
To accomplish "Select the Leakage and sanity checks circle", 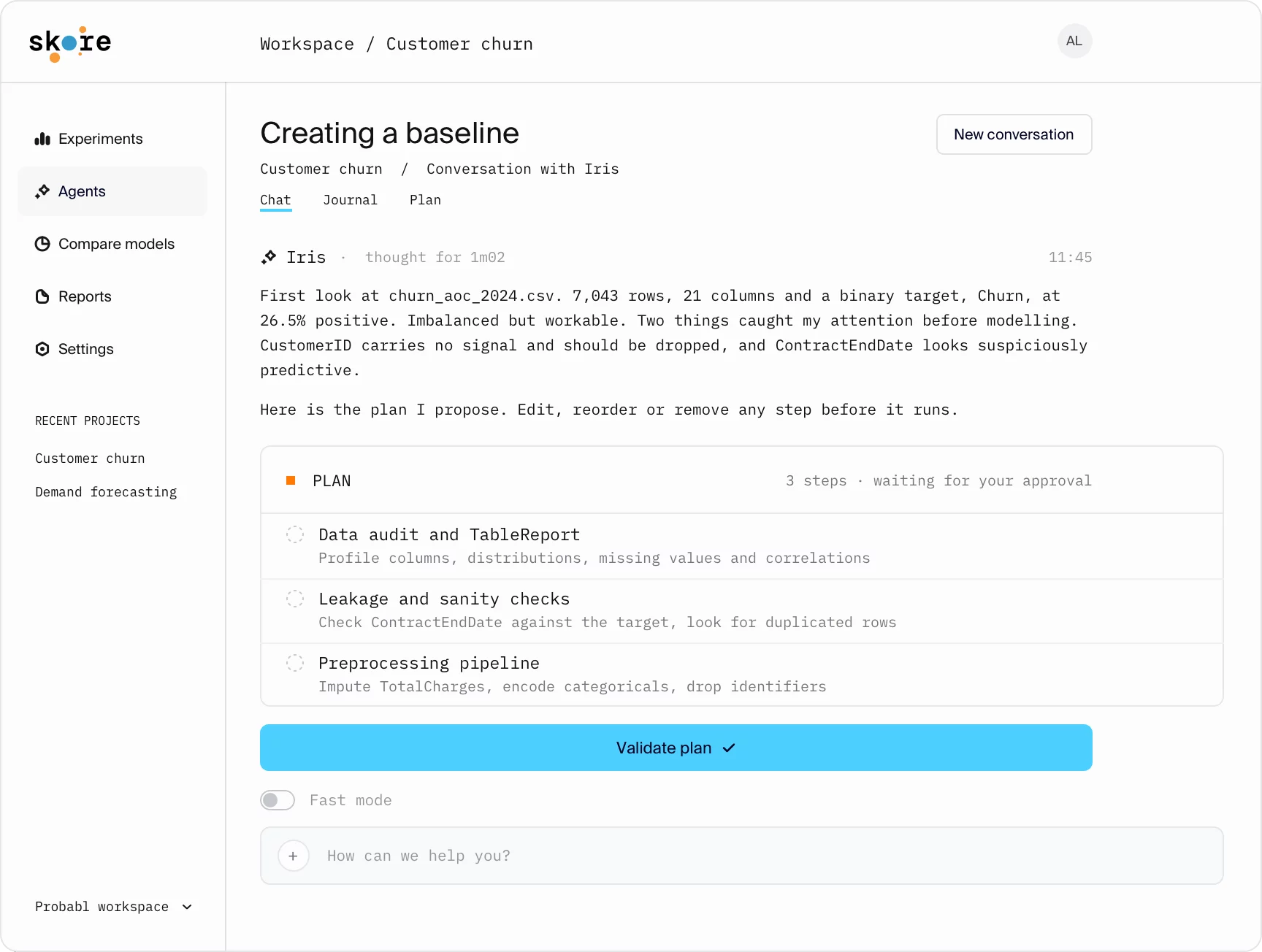I will [x=295, y=599].
